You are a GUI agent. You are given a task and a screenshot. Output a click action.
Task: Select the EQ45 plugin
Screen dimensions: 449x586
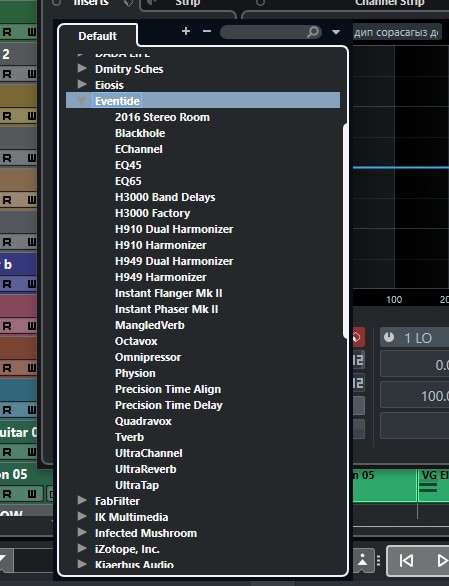(x=128, y=165)
